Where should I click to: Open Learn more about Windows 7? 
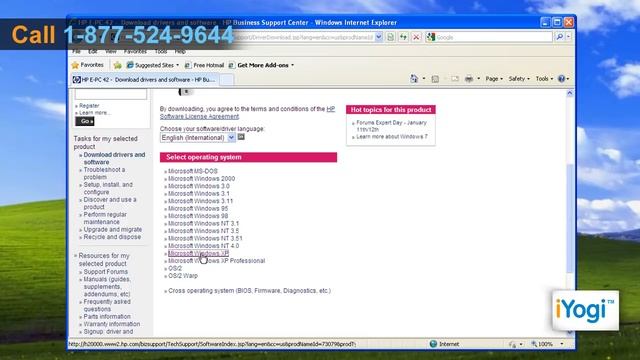pos(392,137)
